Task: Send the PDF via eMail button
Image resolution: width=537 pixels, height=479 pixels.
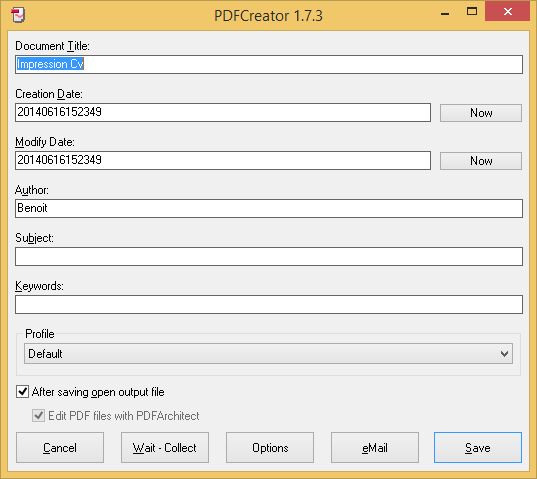Action: [375, 448]
